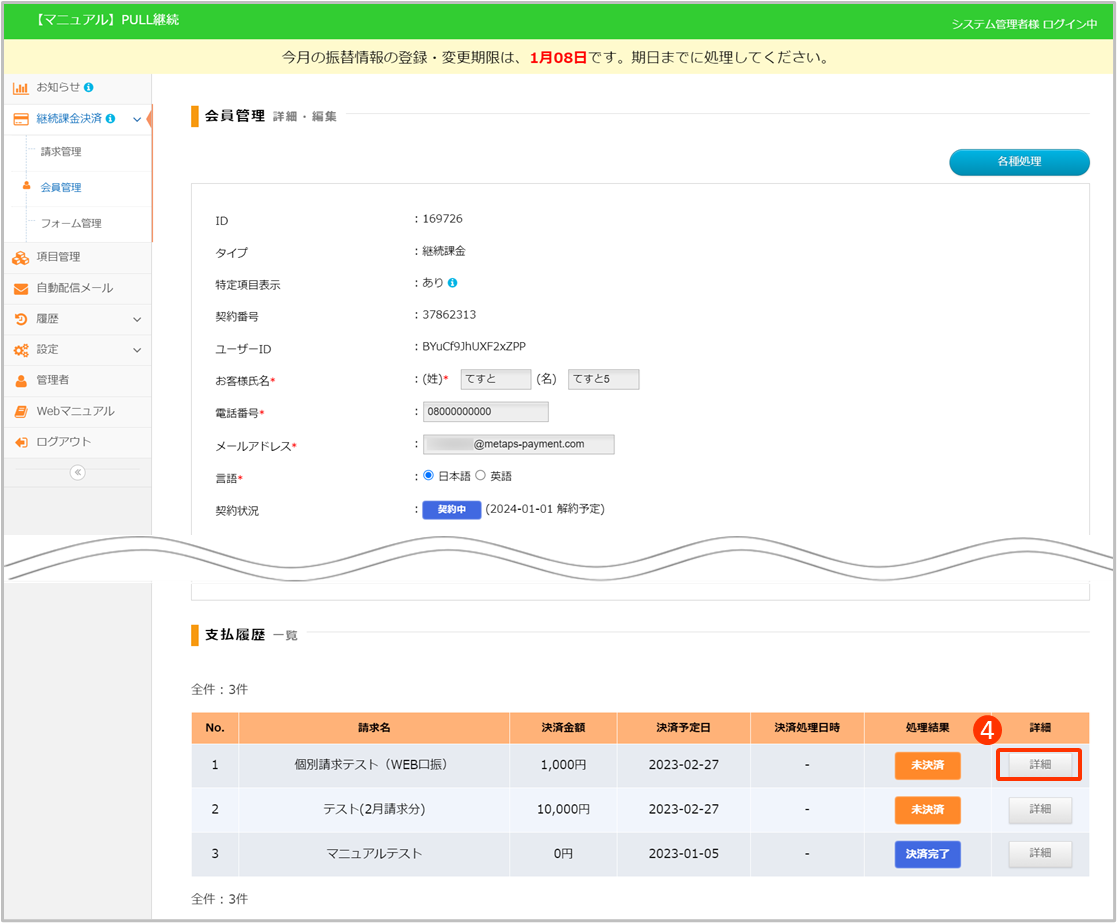Screen dimensions: 1117x923
Task: Expand the 設定 sidebar submenu
Action: point(137,350)
